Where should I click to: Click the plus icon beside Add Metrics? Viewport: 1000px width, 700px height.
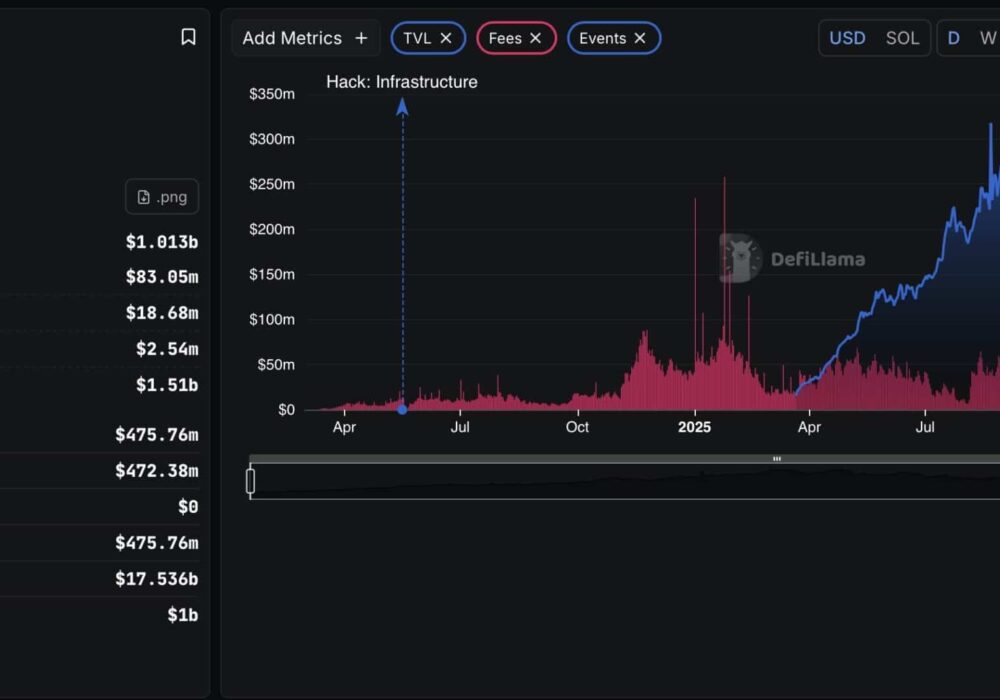coord(361,38)
